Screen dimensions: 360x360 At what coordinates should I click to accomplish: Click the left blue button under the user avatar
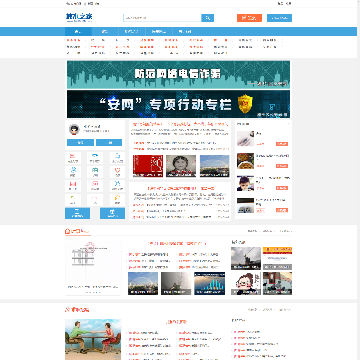80,143
